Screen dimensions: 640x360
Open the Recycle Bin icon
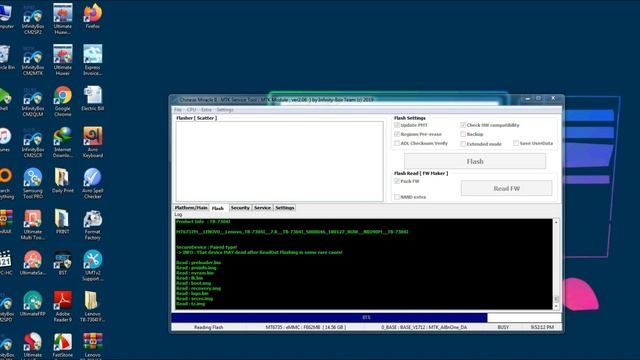pyautogui.click(x=6, y=58)
